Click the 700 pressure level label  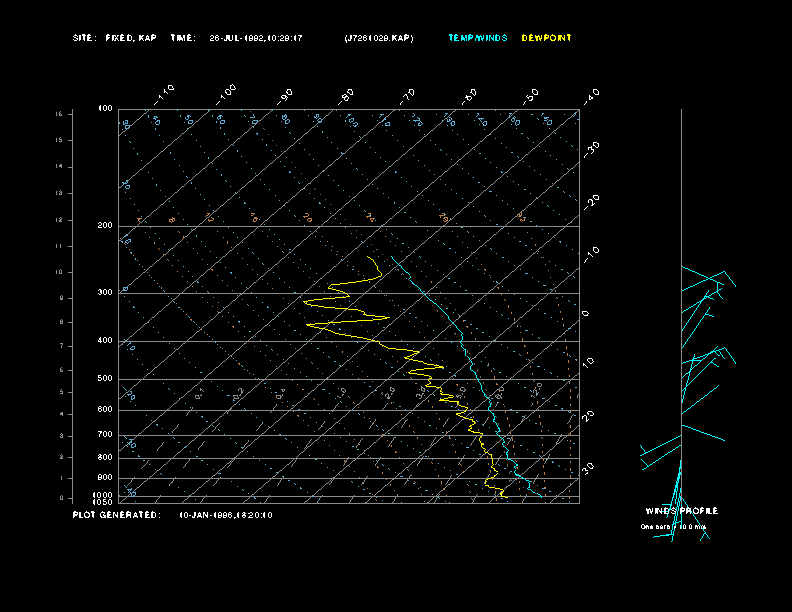[105, 435]
